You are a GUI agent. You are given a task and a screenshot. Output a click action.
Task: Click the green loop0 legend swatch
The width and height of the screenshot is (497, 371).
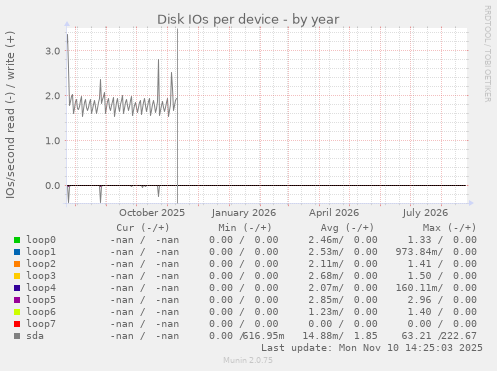point(17,240)
